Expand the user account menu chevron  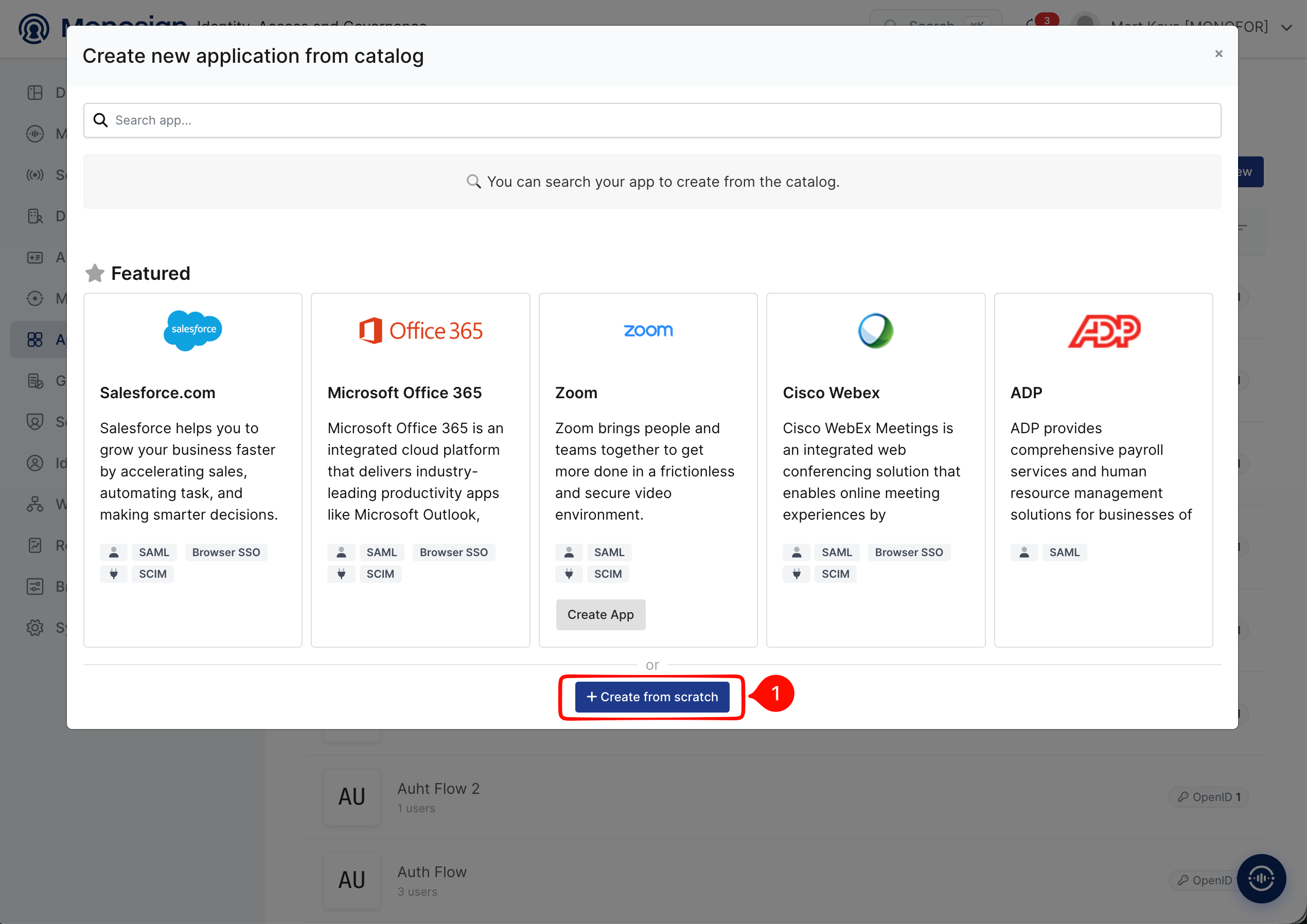tap(1286, 27)
